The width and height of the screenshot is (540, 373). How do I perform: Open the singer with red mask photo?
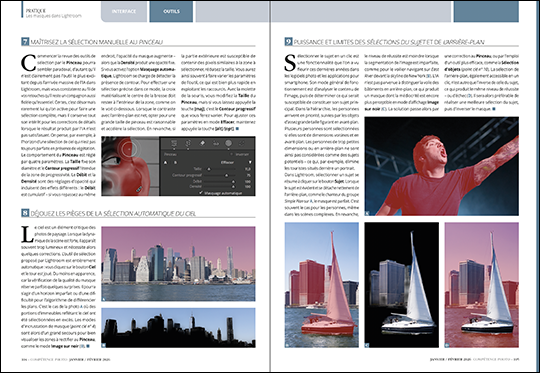[442, 166]
